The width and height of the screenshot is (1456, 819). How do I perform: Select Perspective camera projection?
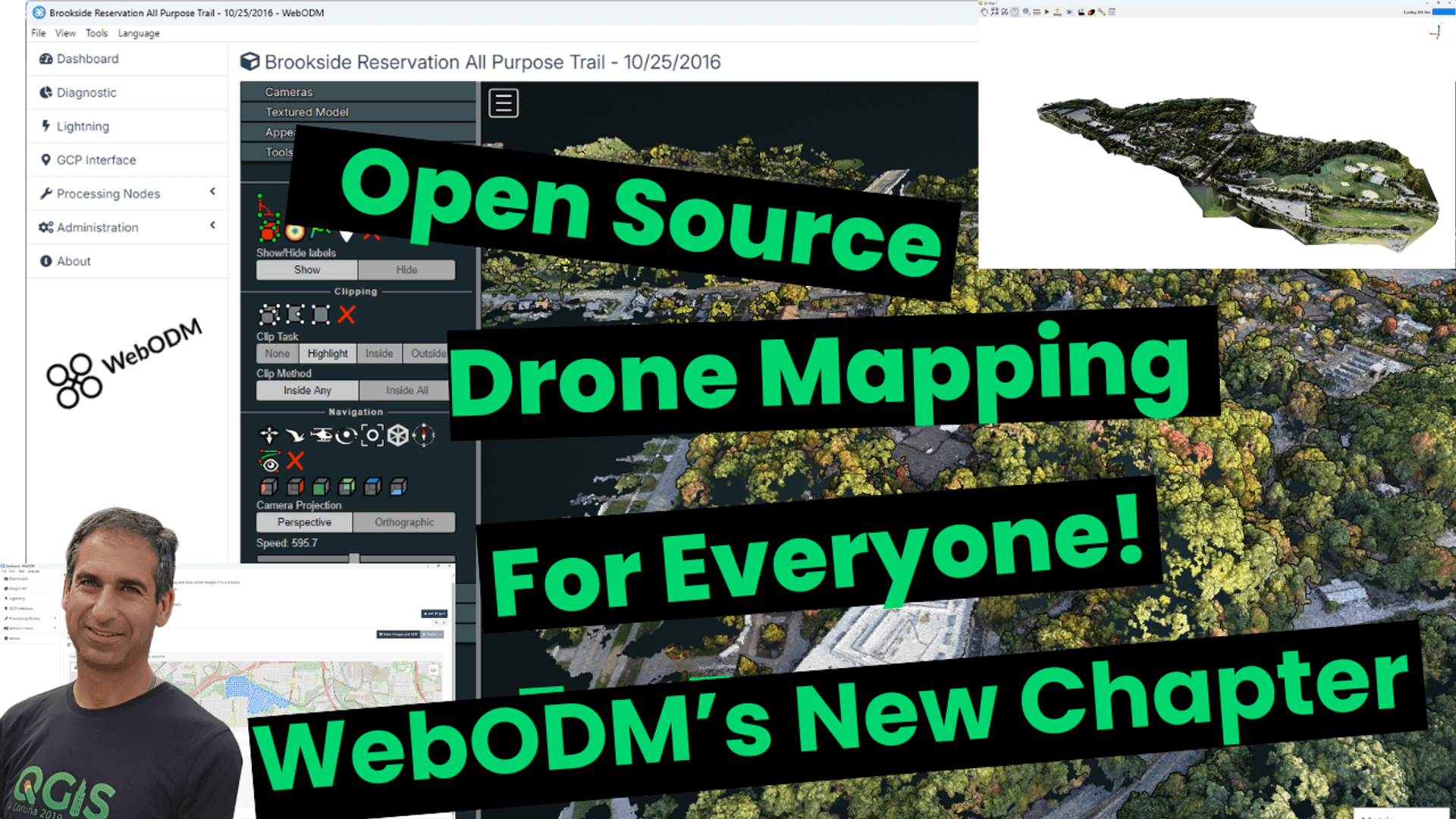tap(304, 522)
